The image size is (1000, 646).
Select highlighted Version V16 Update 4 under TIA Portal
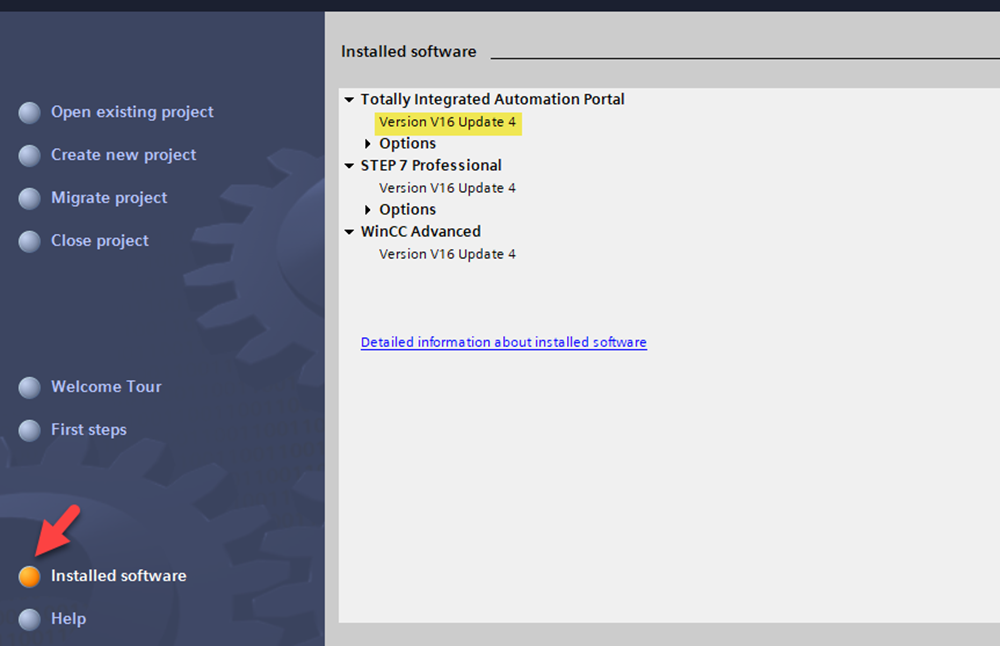448,122
